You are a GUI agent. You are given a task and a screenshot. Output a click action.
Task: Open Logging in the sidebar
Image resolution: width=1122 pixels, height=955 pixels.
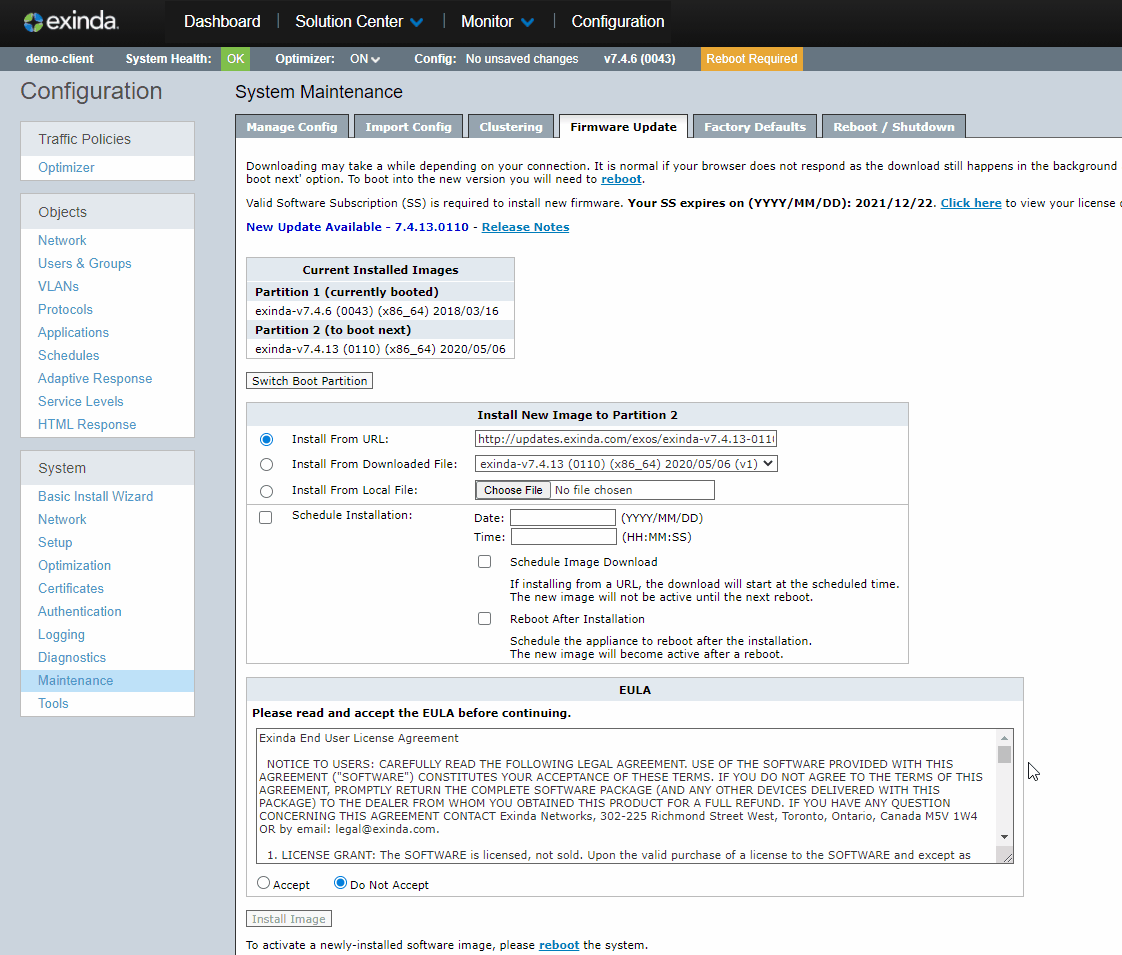[62, 635]
